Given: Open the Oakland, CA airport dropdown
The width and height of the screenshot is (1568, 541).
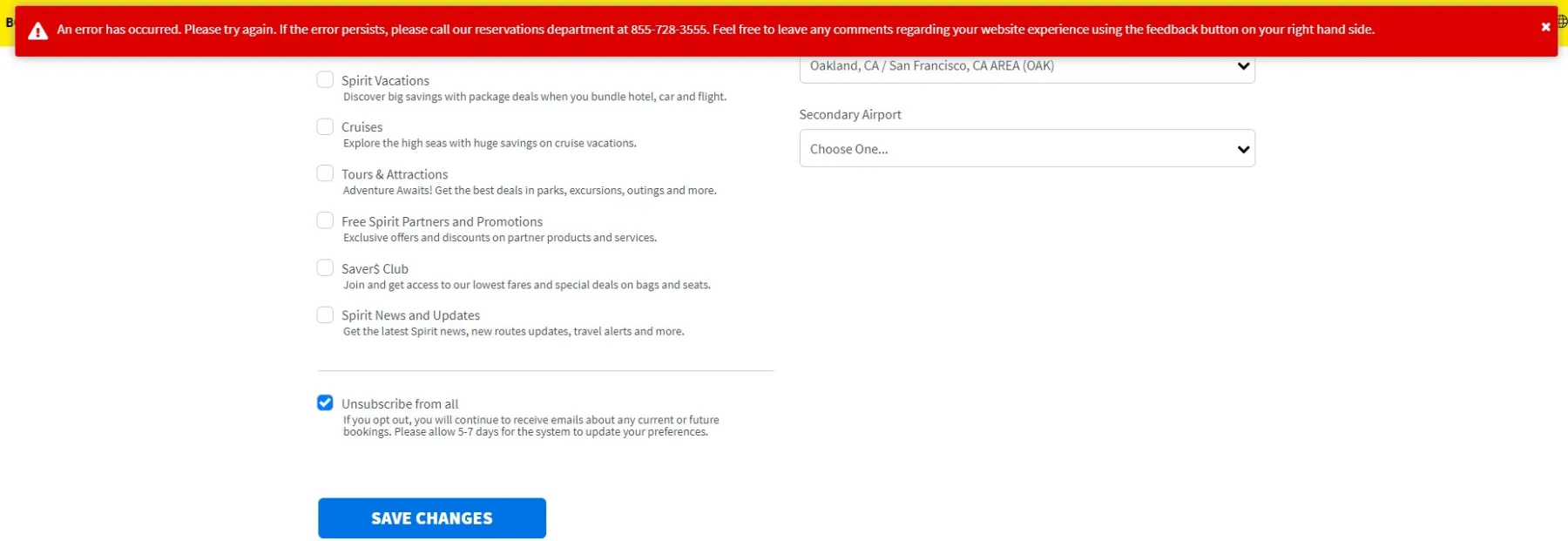Looking at the screenshot, I should pyautogui.click(x=1026, y=66).
